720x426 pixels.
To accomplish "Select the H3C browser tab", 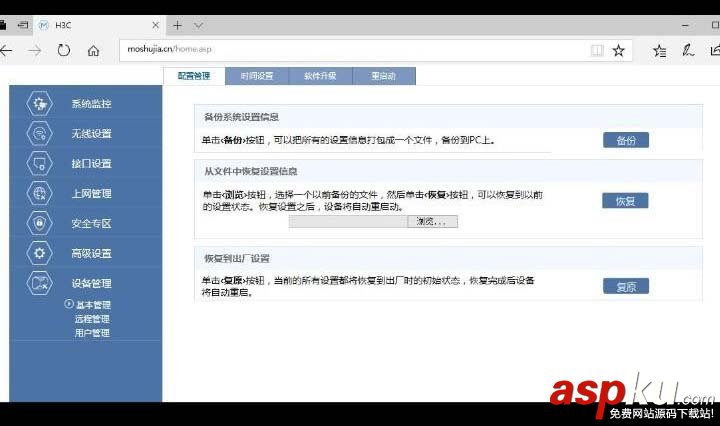I will pyautogui.click(x=99, y=25).
